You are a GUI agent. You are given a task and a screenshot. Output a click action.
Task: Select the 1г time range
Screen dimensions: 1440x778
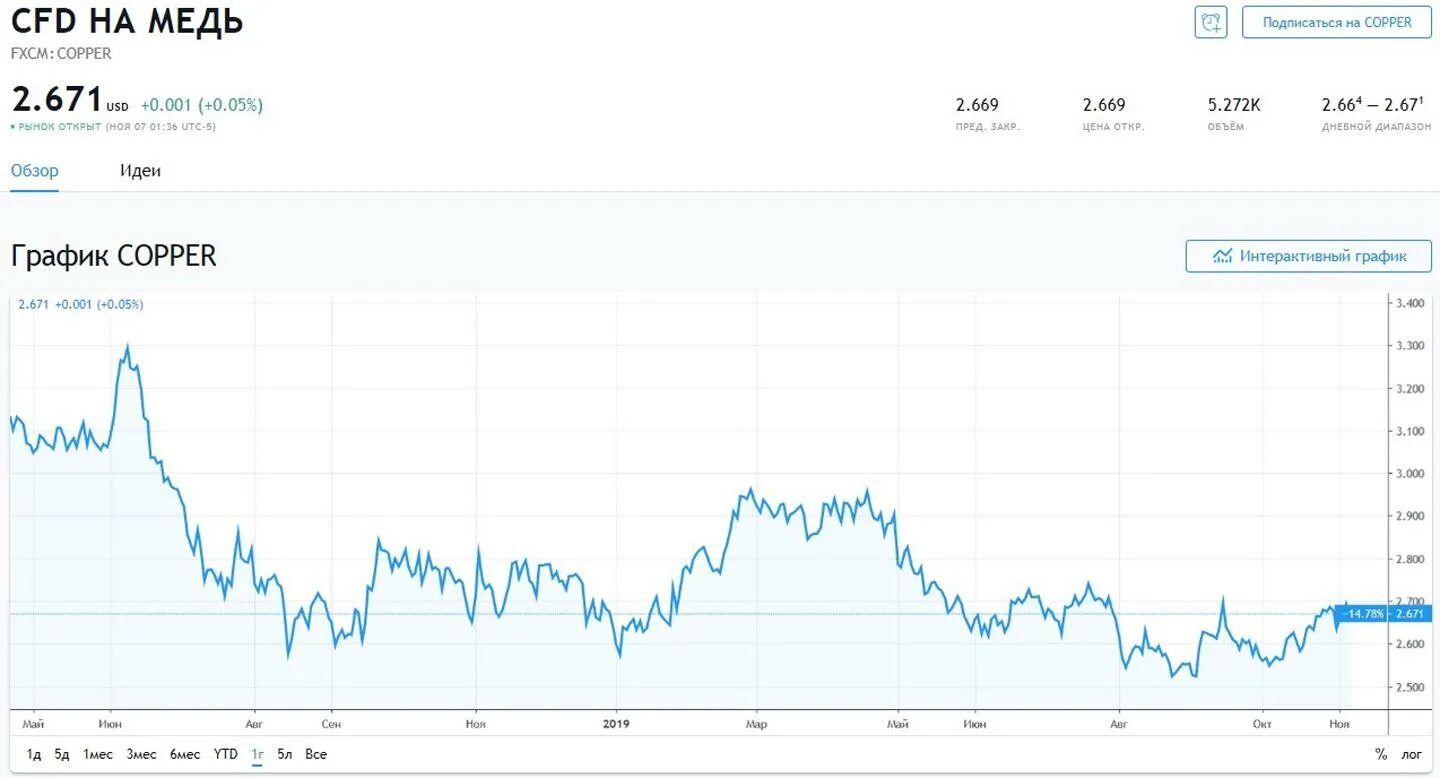click(x=257, y=754)
